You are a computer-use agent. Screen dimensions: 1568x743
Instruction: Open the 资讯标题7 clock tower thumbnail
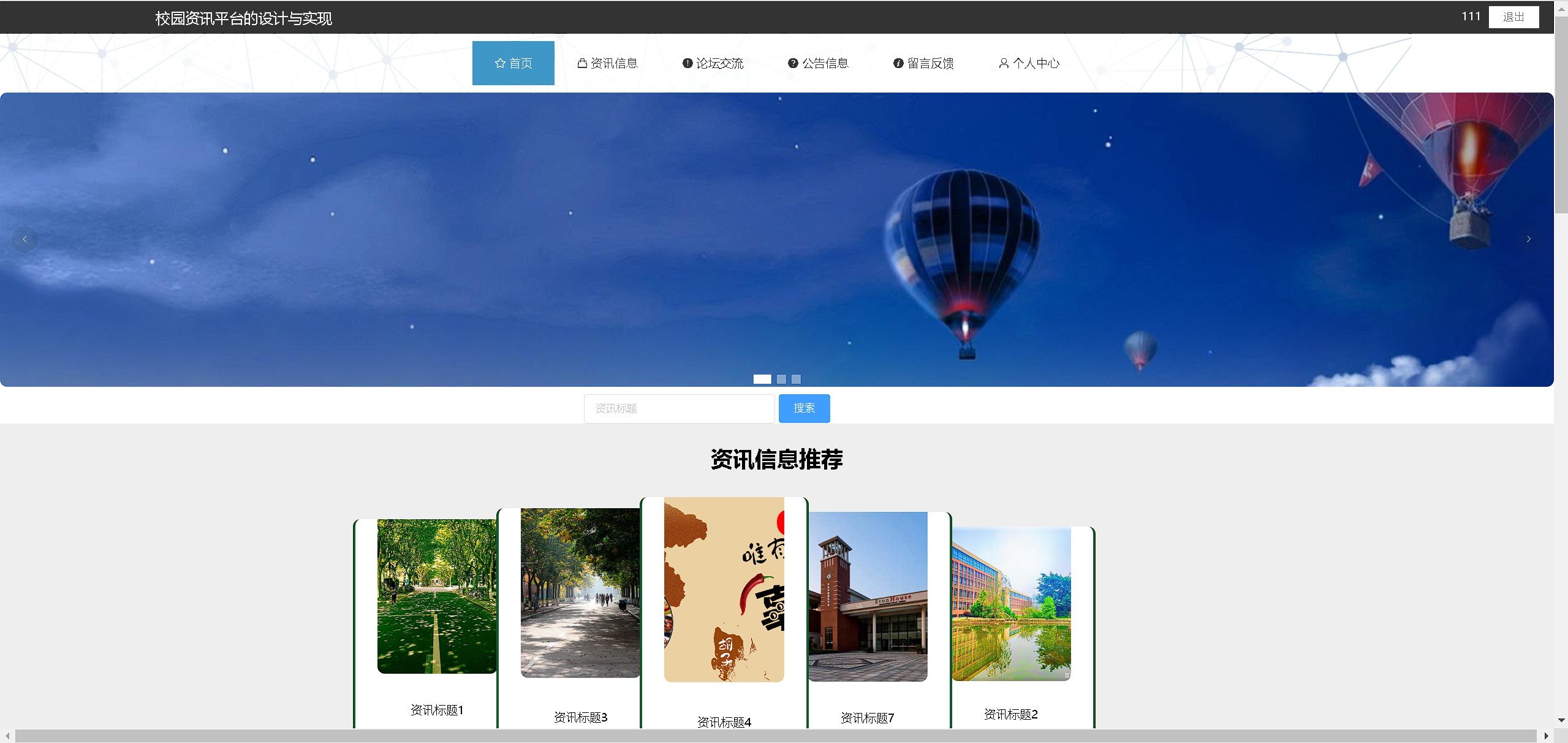click(868, 596)
